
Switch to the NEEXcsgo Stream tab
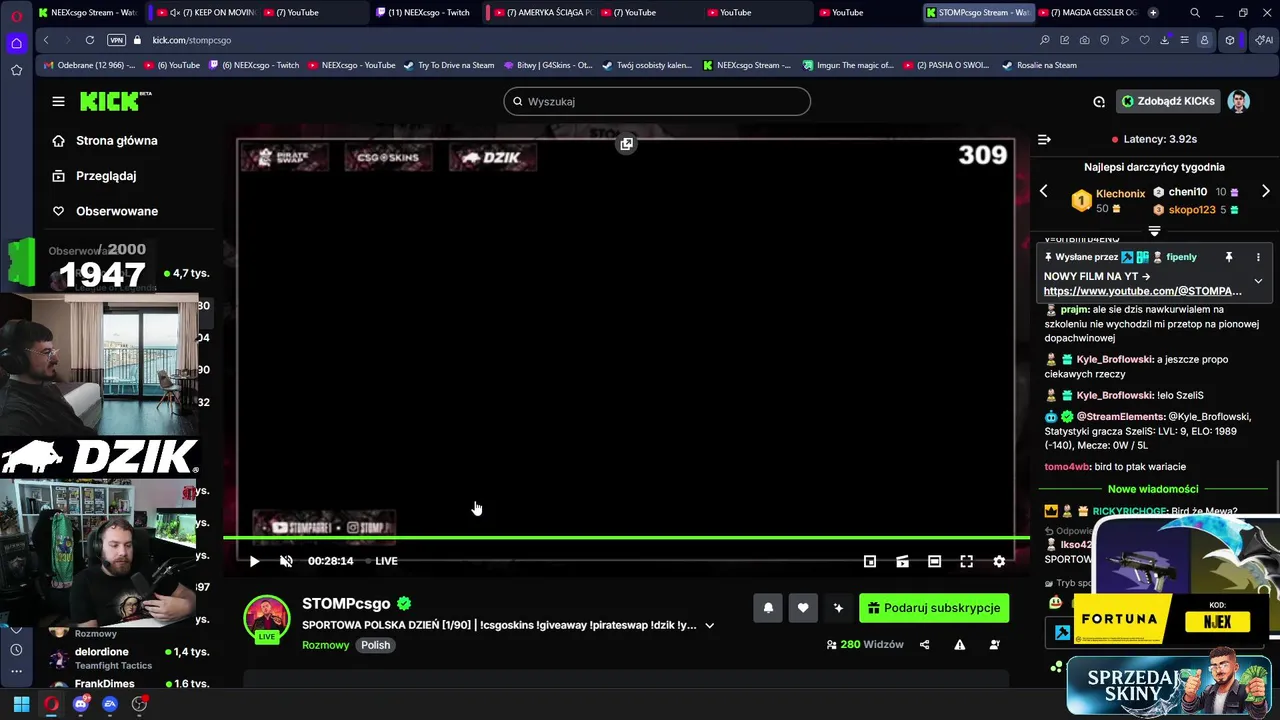88,12
